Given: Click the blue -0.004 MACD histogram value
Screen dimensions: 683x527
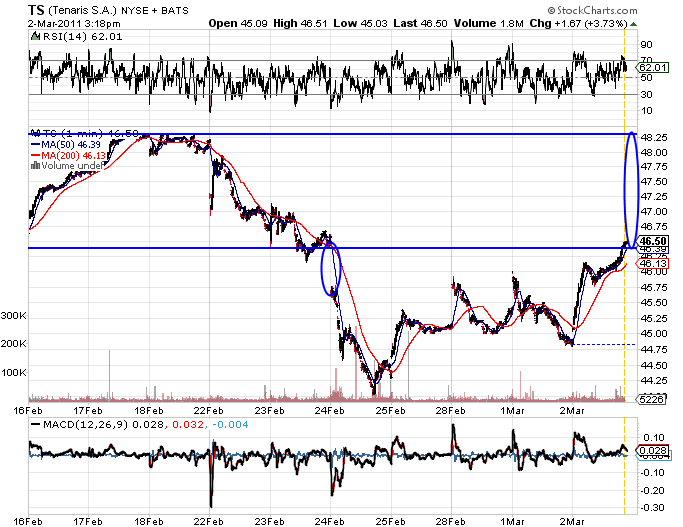Looking at the screenshot, I should click(230, 424).
